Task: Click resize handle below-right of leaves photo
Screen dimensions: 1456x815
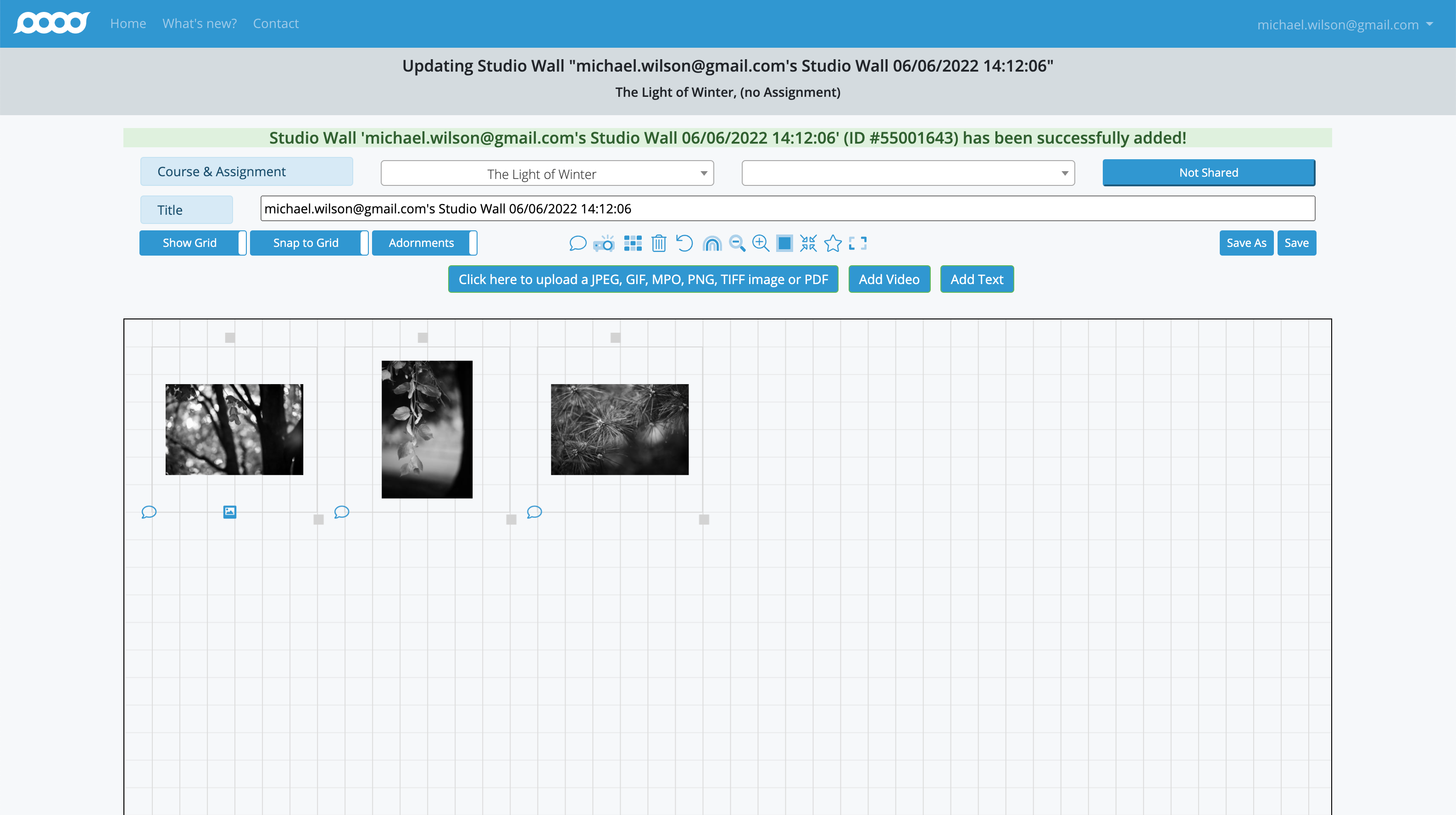Action: pos(511,520)
